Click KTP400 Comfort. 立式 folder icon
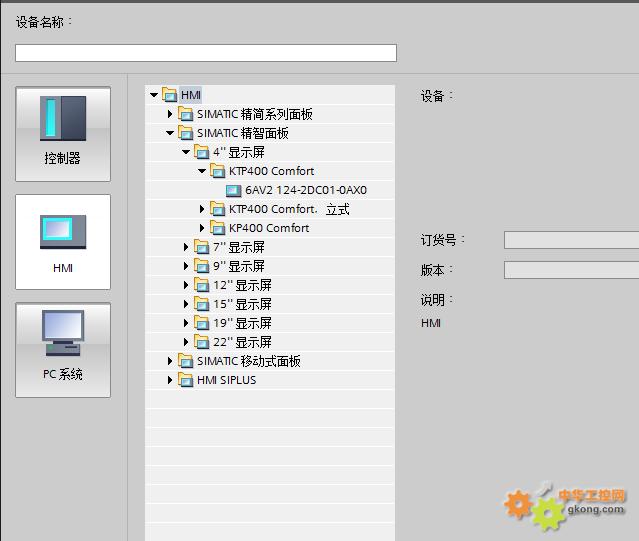This screenshot has height=541, width=639. [217, 209]
